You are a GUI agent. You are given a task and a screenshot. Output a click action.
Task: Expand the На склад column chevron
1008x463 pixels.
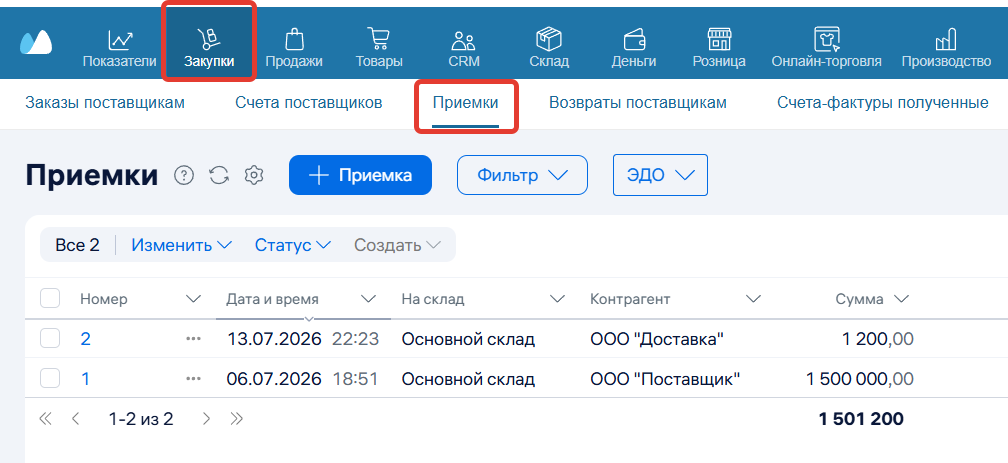557,299
